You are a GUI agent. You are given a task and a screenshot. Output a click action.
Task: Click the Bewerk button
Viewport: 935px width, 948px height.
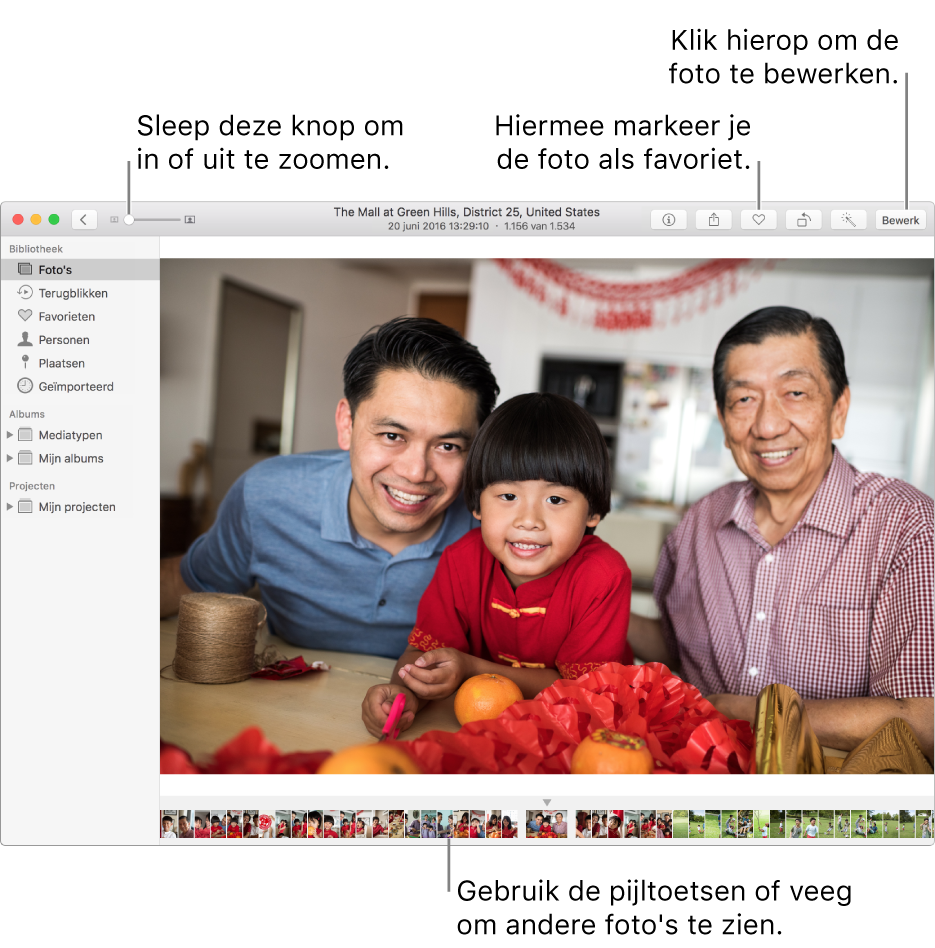pos(900,220)
